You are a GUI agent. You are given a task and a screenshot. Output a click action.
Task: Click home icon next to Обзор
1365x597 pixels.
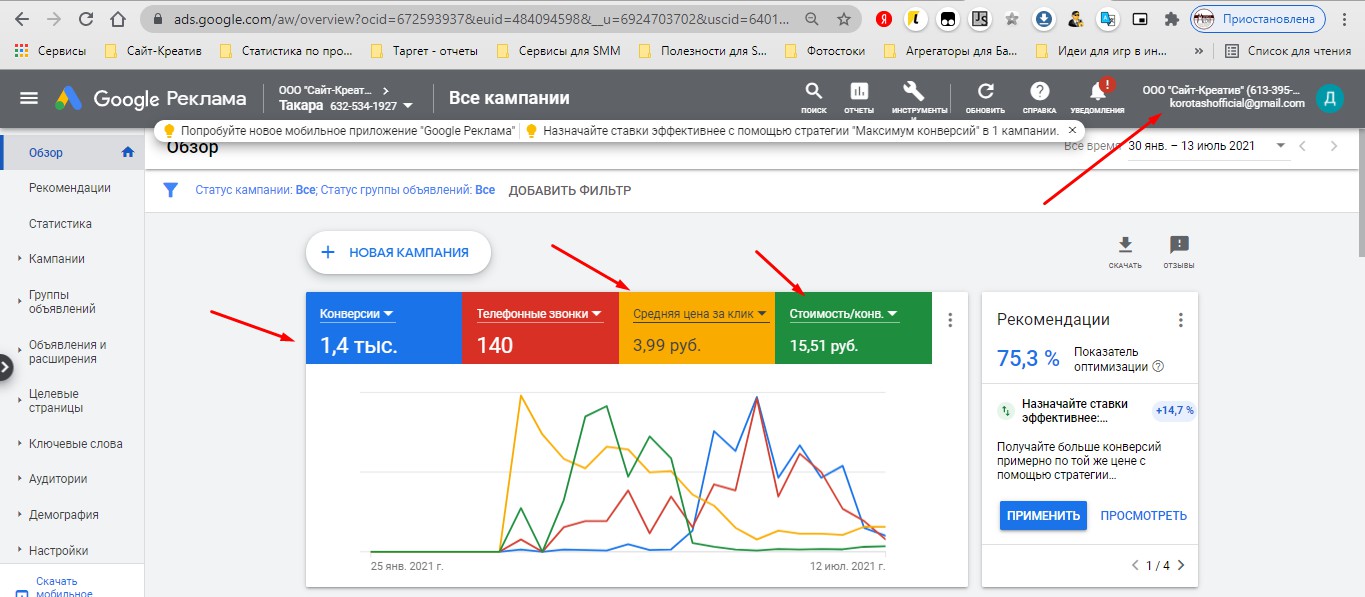pyautogui.click(x=127, y=152)
